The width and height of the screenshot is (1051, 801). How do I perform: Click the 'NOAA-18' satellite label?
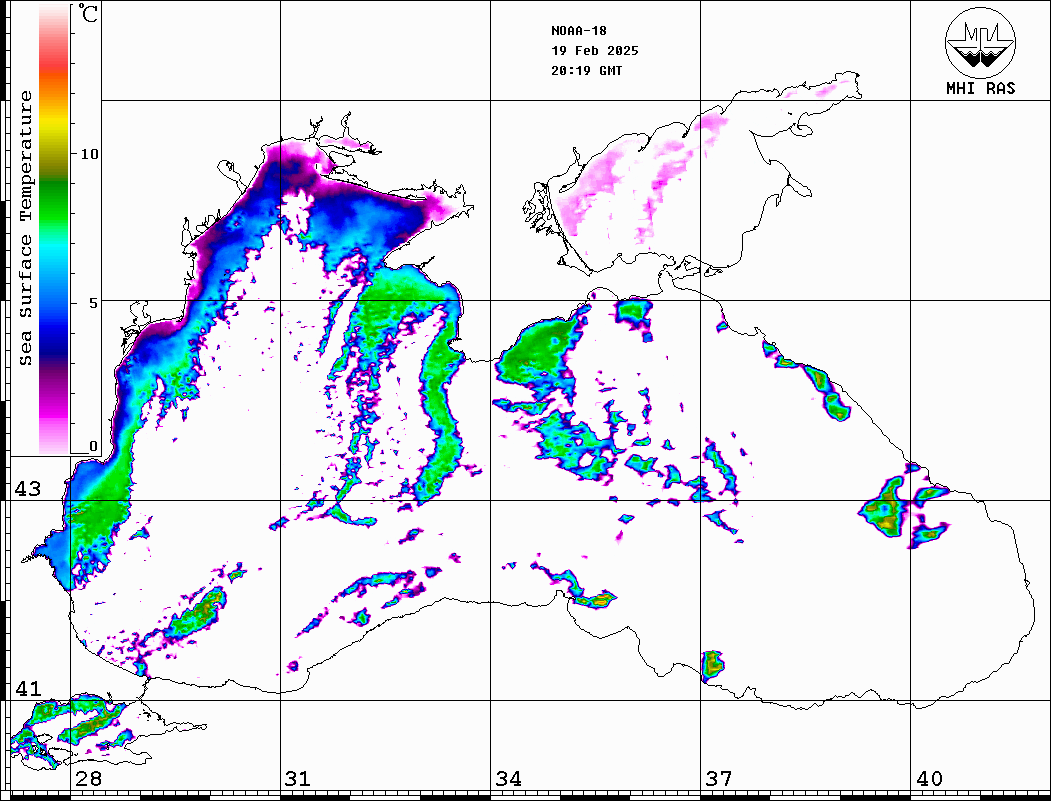point(579,31)
